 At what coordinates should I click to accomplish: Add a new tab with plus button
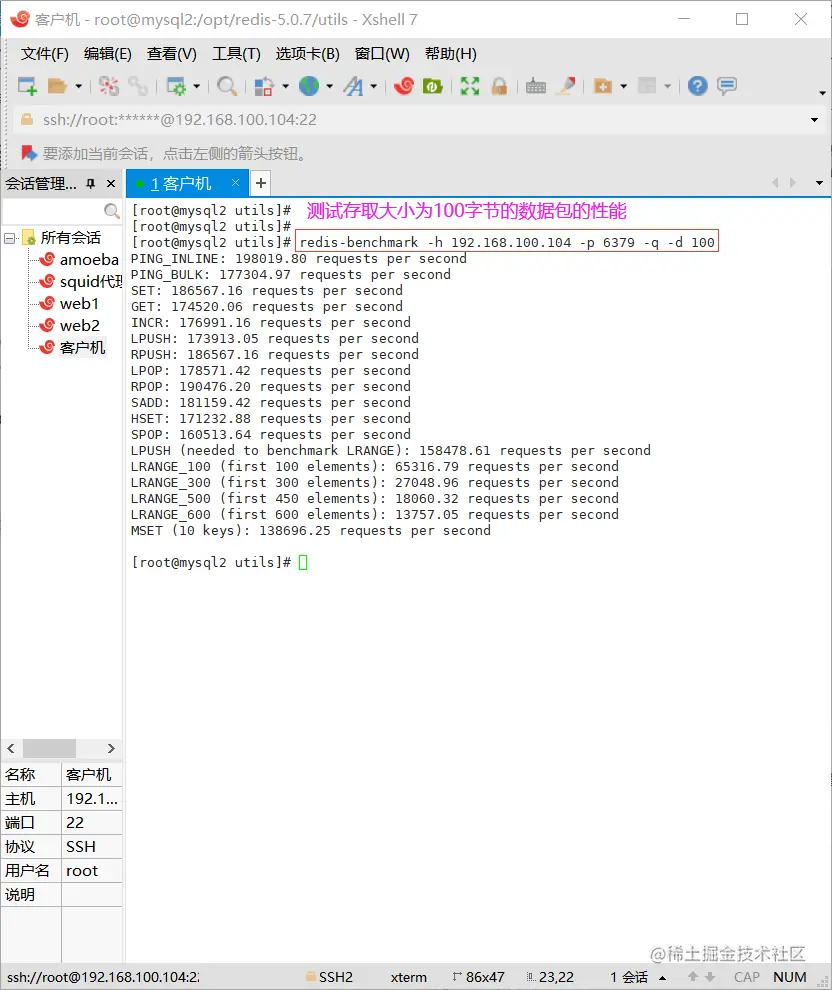[x=261, y=183]
